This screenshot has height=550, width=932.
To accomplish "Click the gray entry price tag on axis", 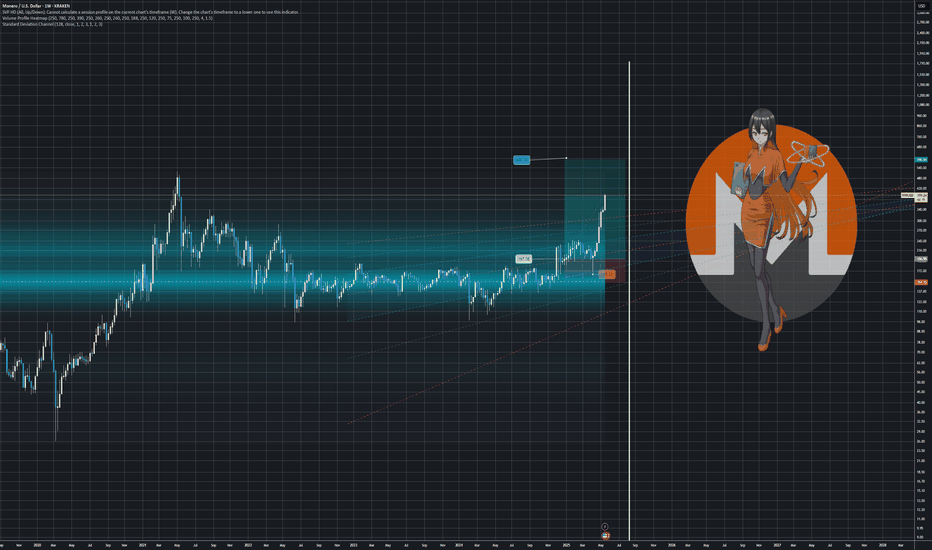I will [921, 259].
